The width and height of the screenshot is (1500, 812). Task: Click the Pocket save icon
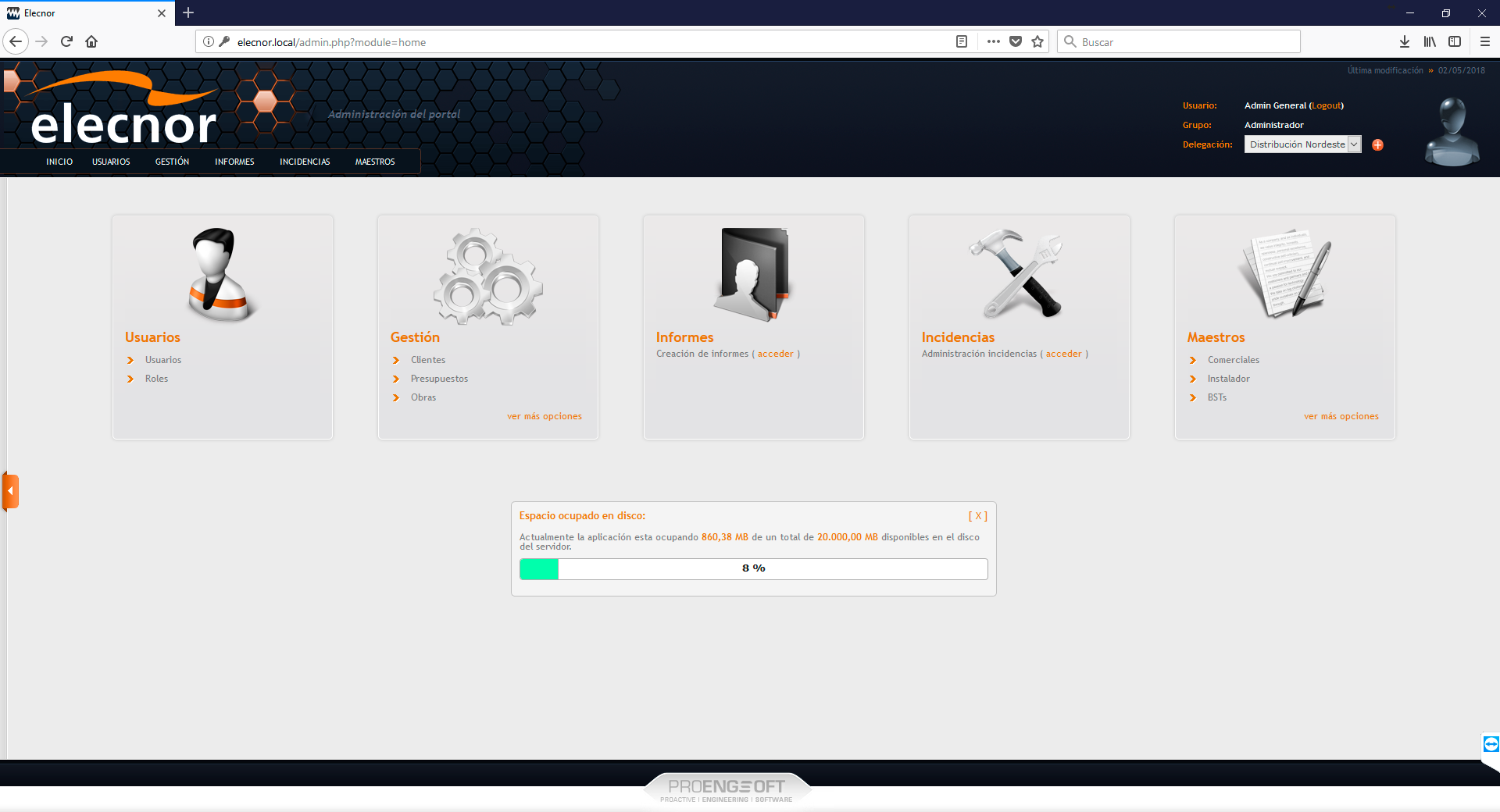1016,41
